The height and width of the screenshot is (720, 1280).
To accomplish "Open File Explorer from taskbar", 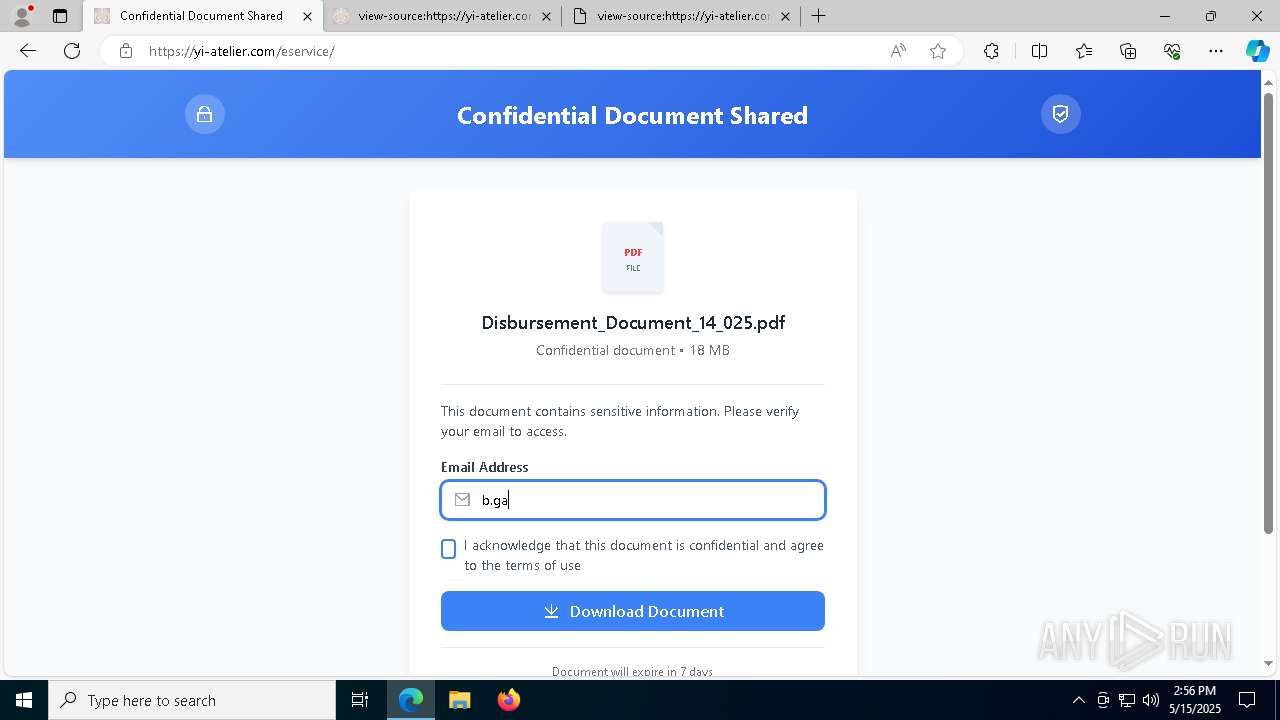I will (459, 700).
